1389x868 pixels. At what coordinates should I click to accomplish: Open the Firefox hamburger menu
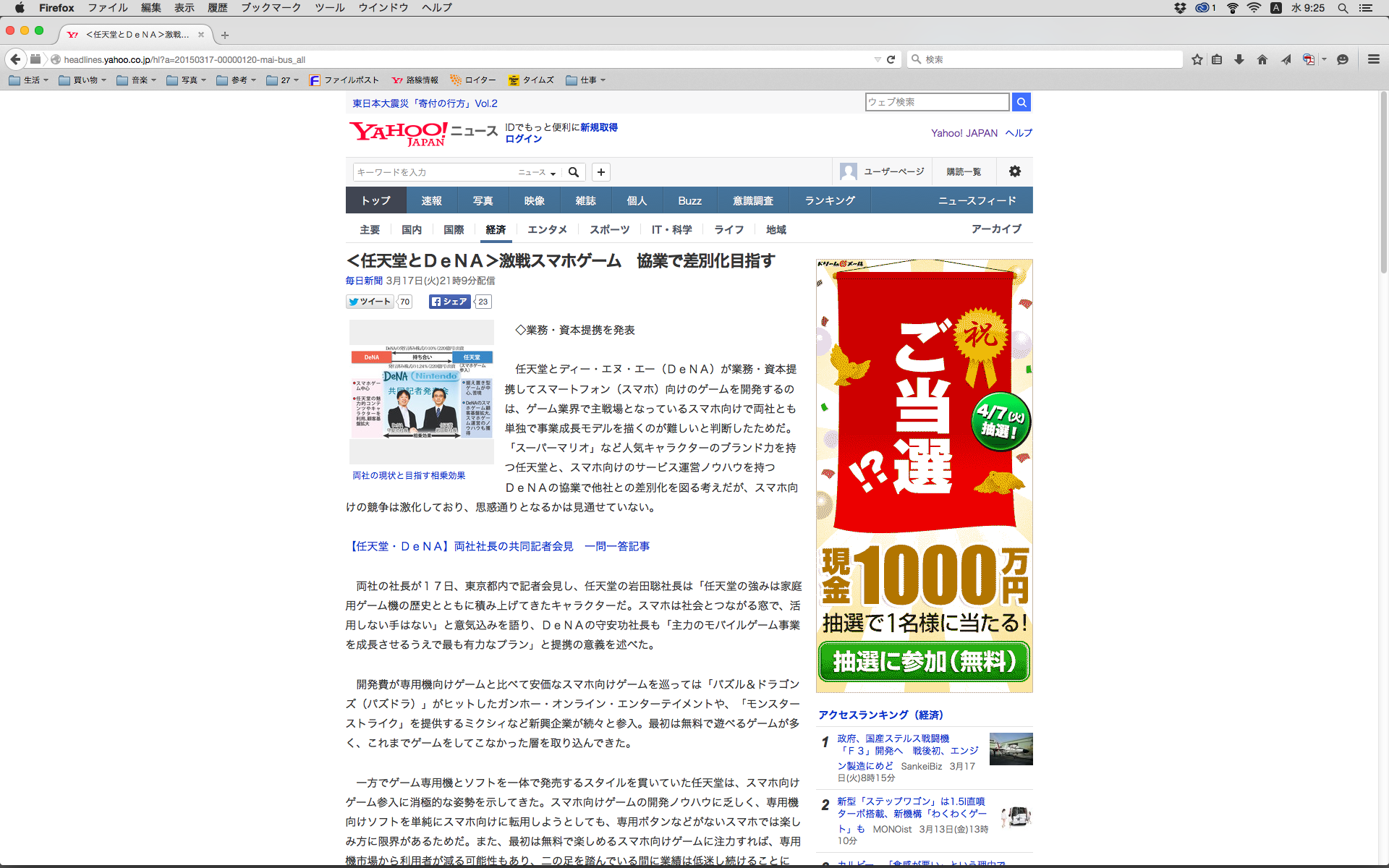(1373, 59)
